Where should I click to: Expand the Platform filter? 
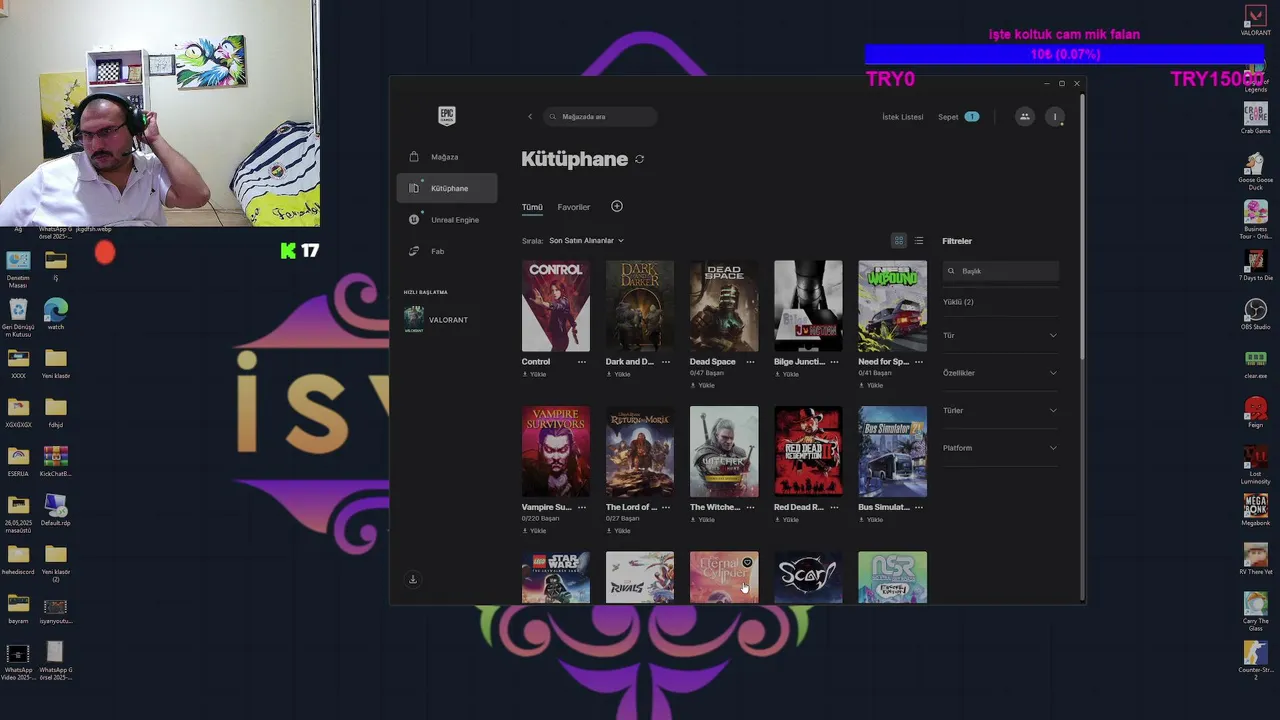pyautogui.click(x=1000, y=448)
